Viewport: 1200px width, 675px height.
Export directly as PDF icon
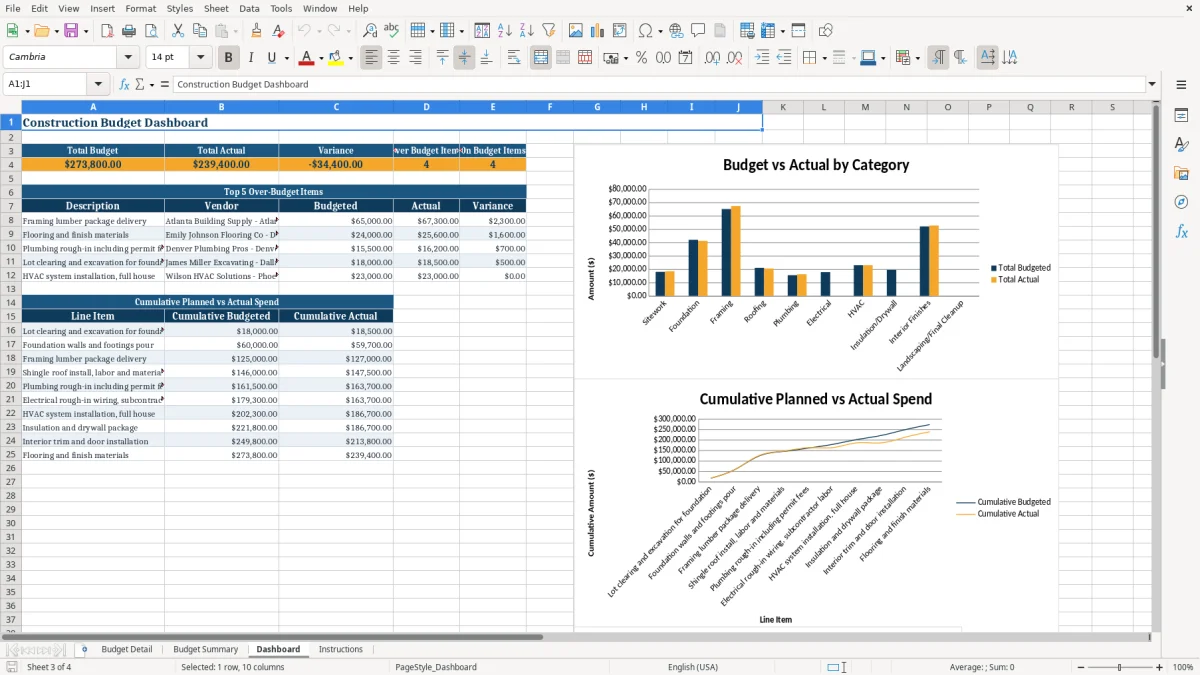point(106,31)
